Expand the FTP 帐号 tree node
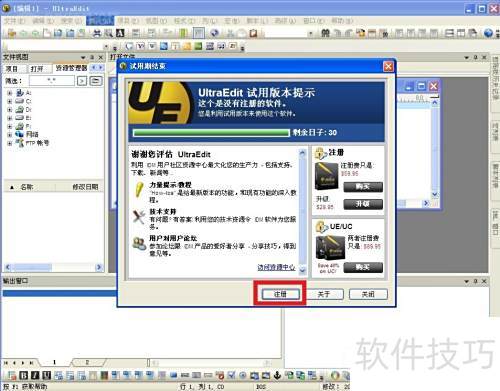 10,143
